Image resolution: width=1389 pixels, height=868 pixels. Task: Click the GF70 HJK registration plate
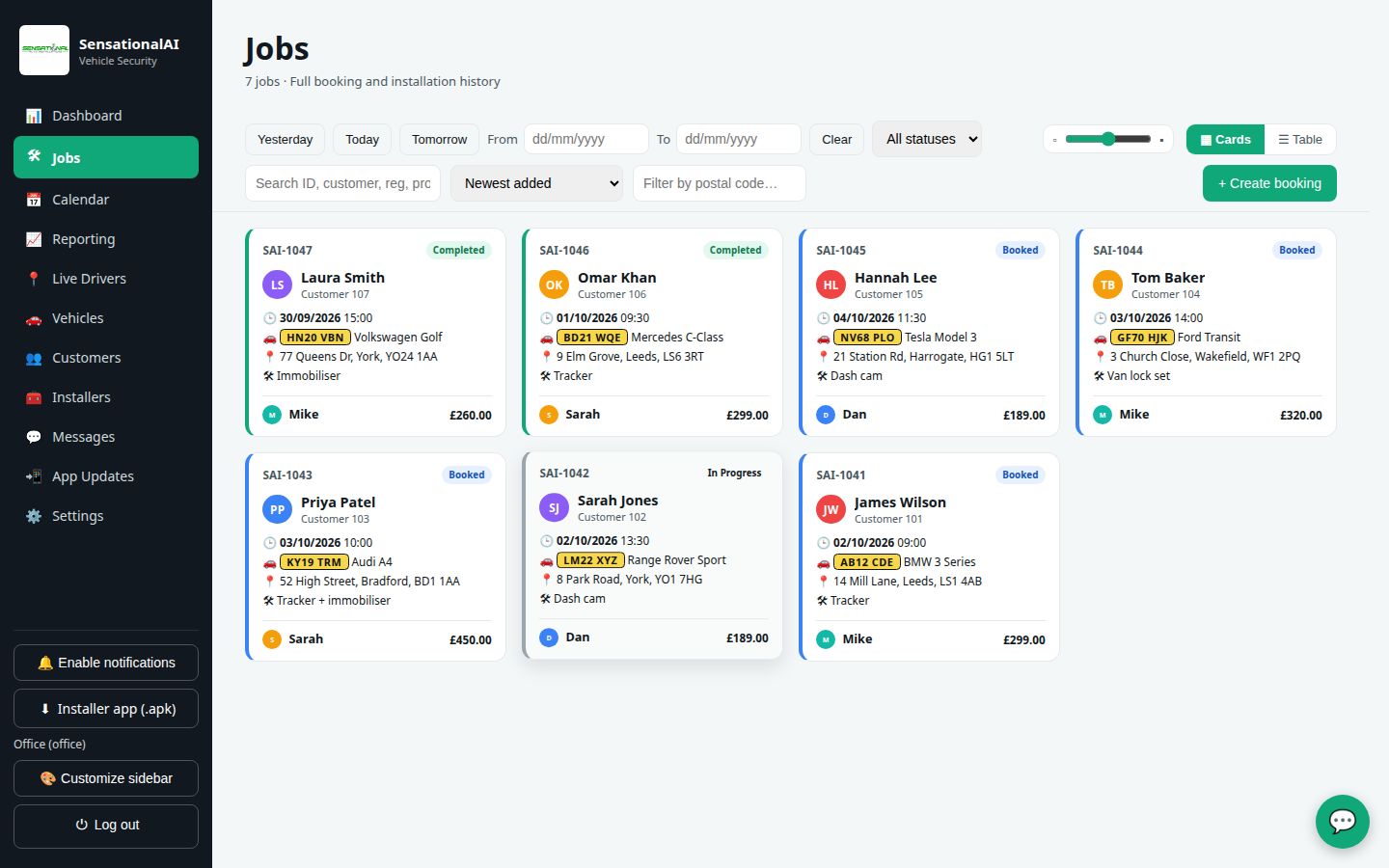coord(1142,338)
